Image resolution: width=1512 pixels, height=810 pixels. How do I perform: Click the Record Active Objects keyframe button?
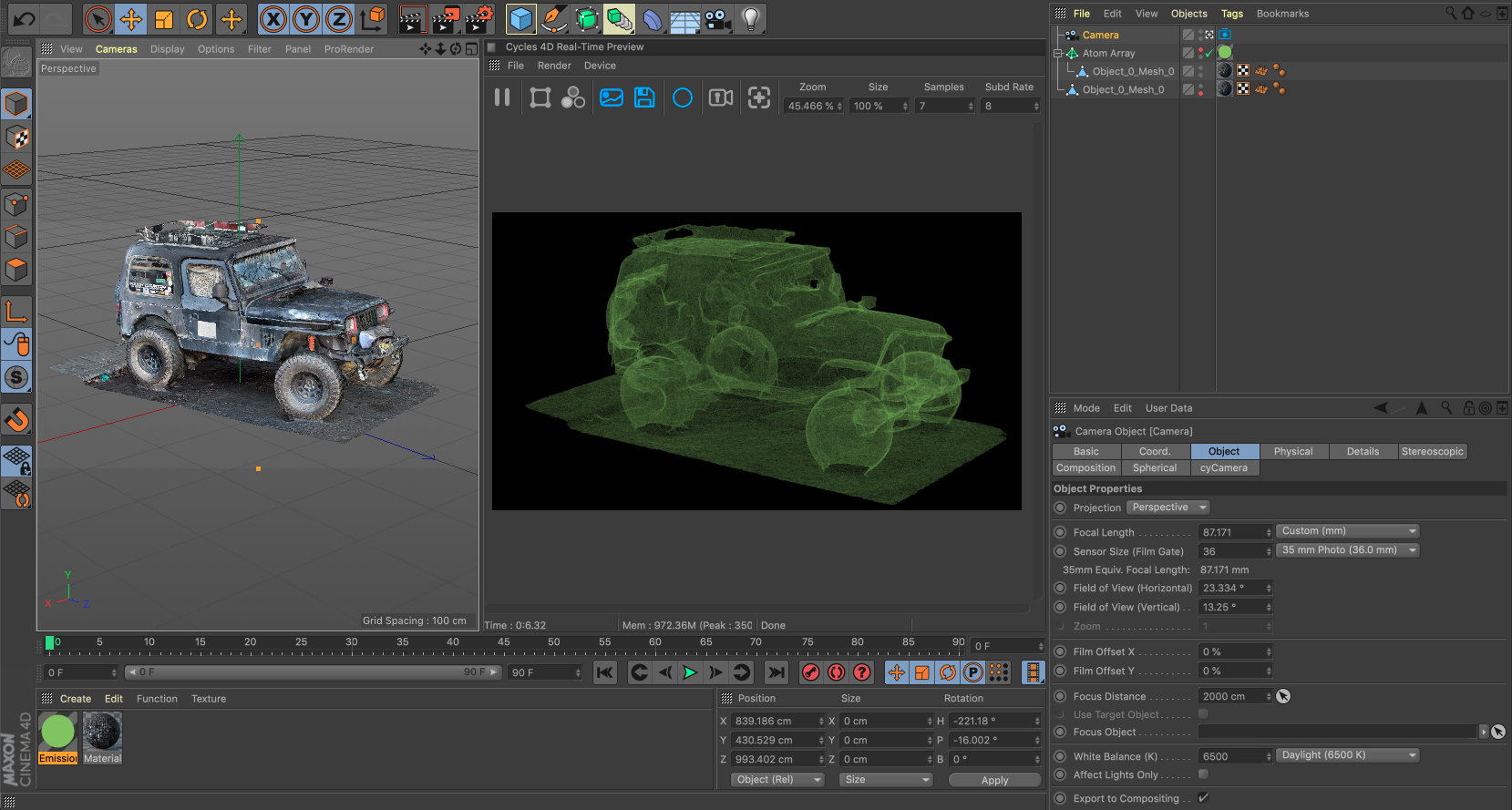810,672
